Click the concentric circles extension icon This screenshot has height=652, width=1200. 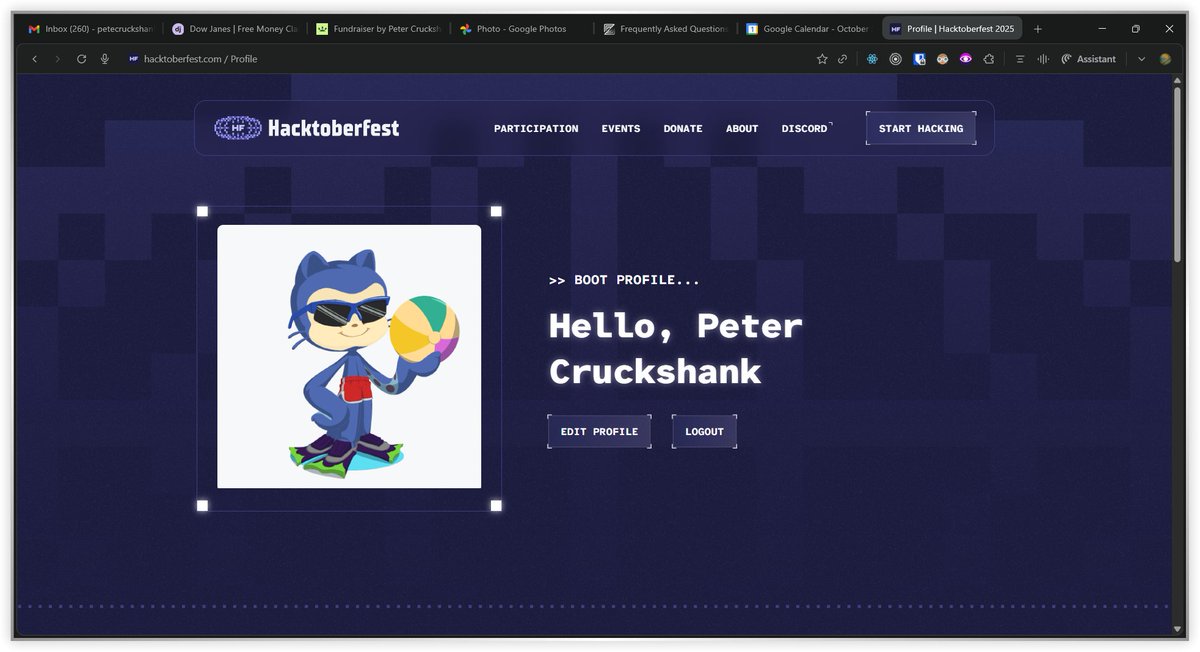[x=895, y=59]
